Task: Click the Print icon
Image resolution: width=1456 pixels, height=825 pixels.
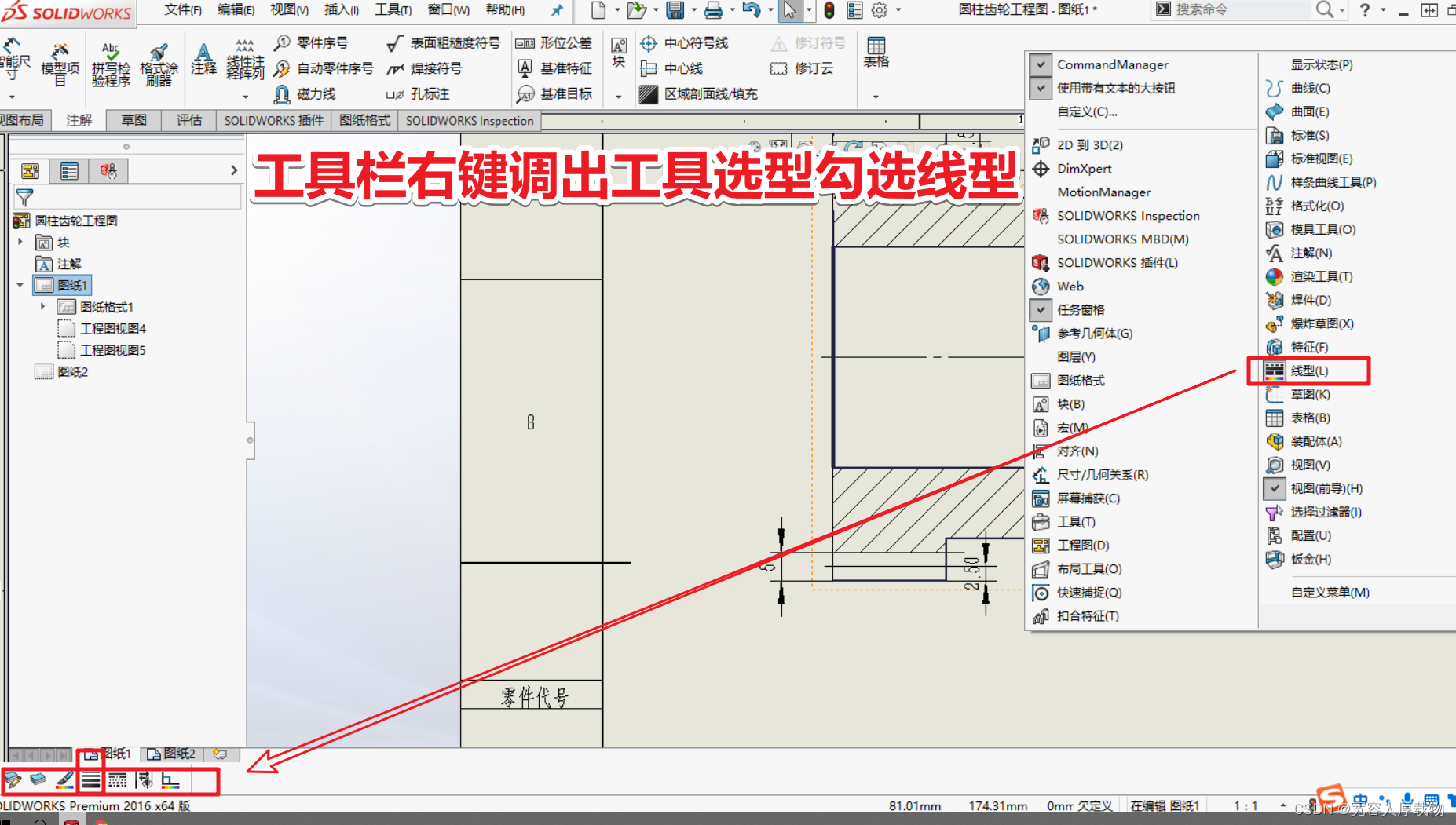Action: 713,10
